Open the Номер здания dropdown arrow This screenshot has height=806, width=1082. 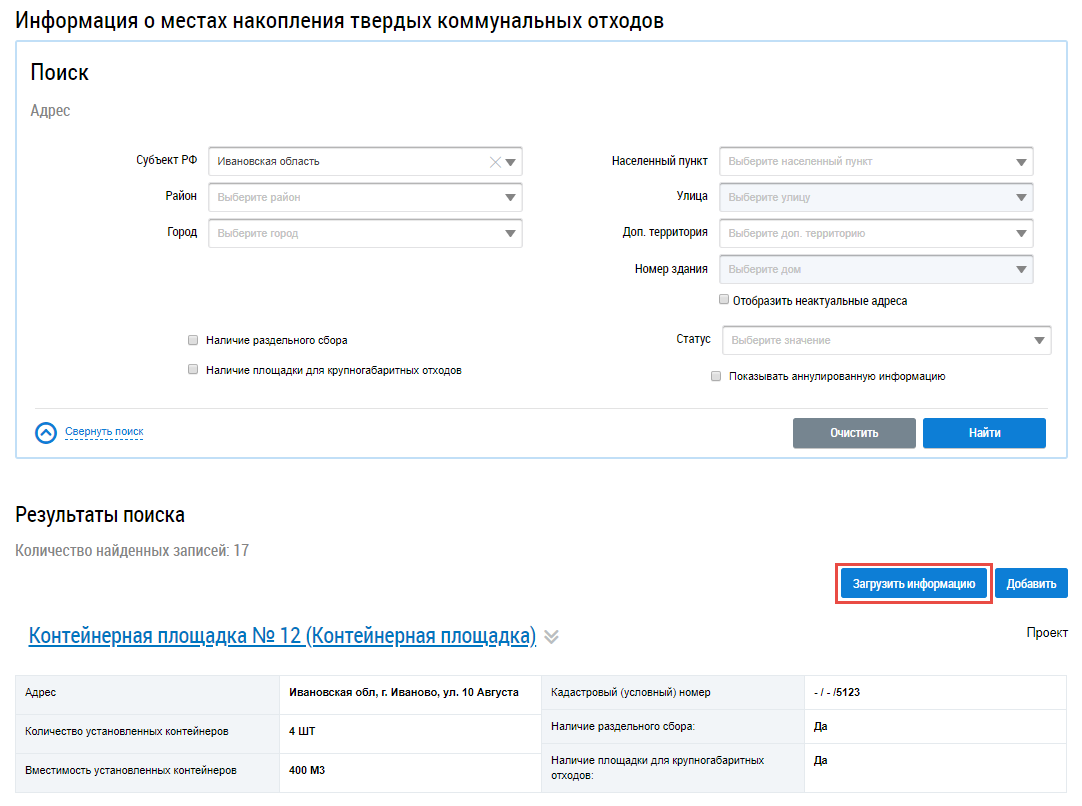[x=1021, y=270]
